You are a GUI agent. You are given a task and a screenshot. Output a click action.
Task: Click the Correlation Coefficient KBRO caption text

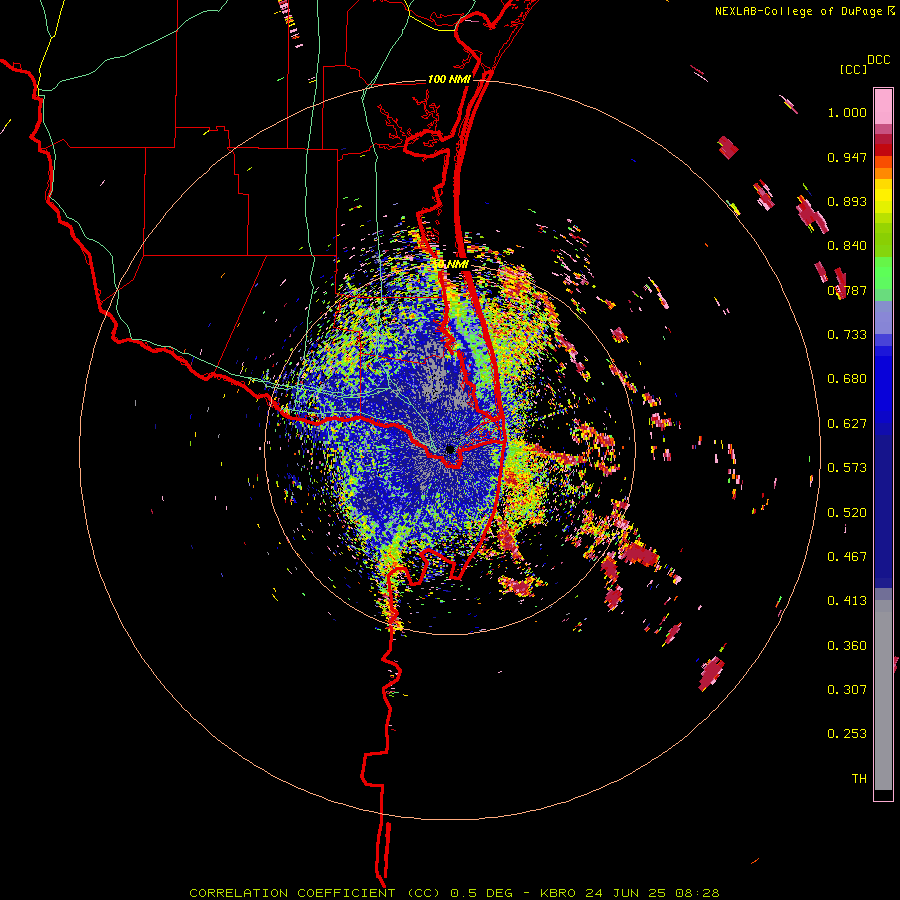point(454,893)
